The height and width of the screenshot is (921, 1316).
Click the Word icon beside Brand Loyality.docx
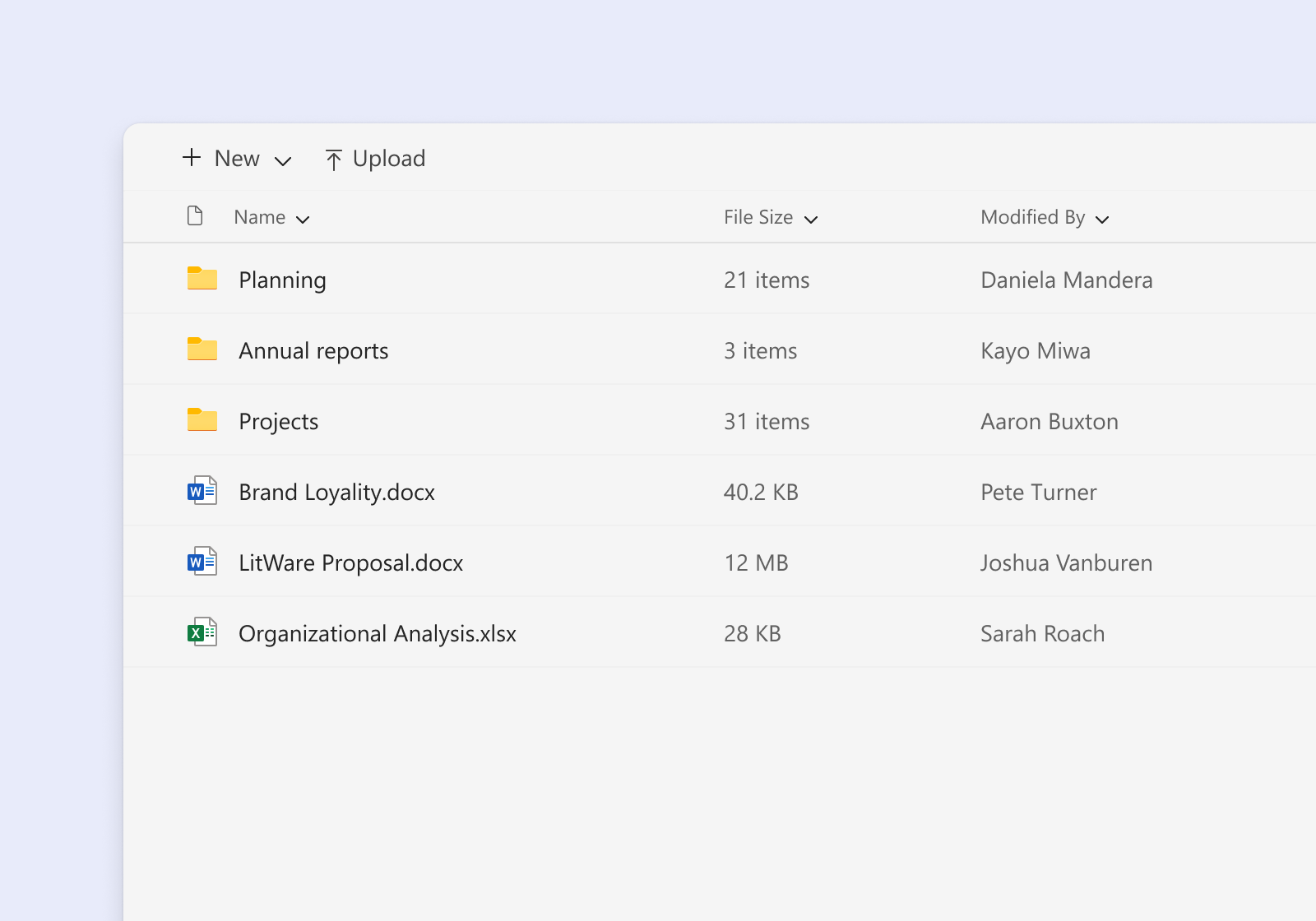pyautogui.click(x=202, y=491)
